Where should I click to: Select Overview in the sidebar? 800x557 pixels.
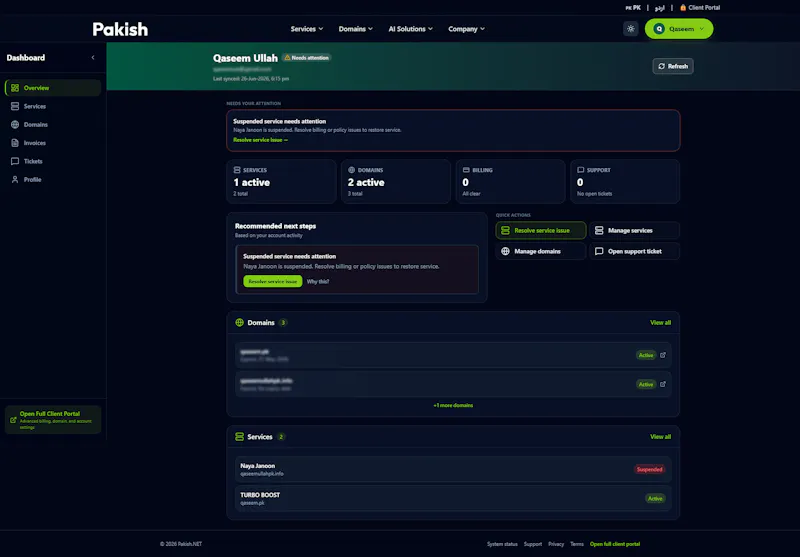53,88
